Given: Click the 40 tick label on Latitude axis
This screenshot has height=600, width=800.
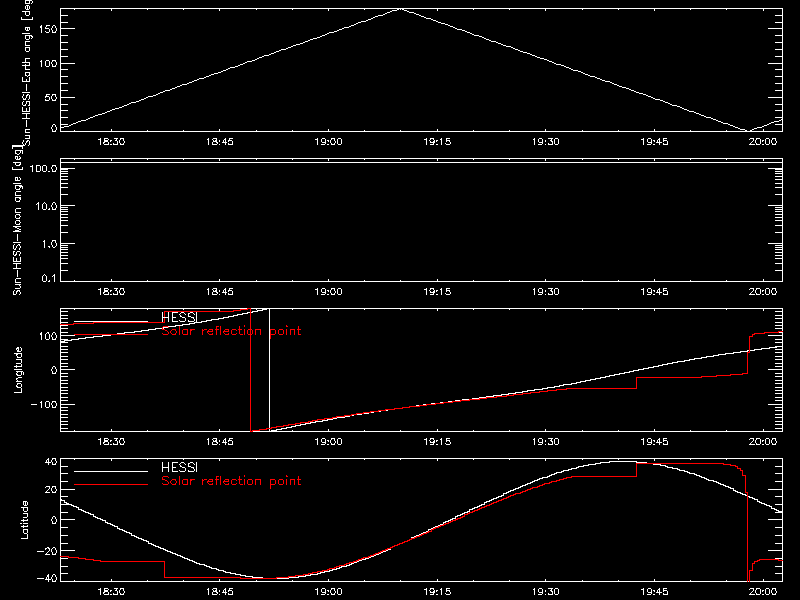Looking at the screenshot, I should [x=52, y=462].
